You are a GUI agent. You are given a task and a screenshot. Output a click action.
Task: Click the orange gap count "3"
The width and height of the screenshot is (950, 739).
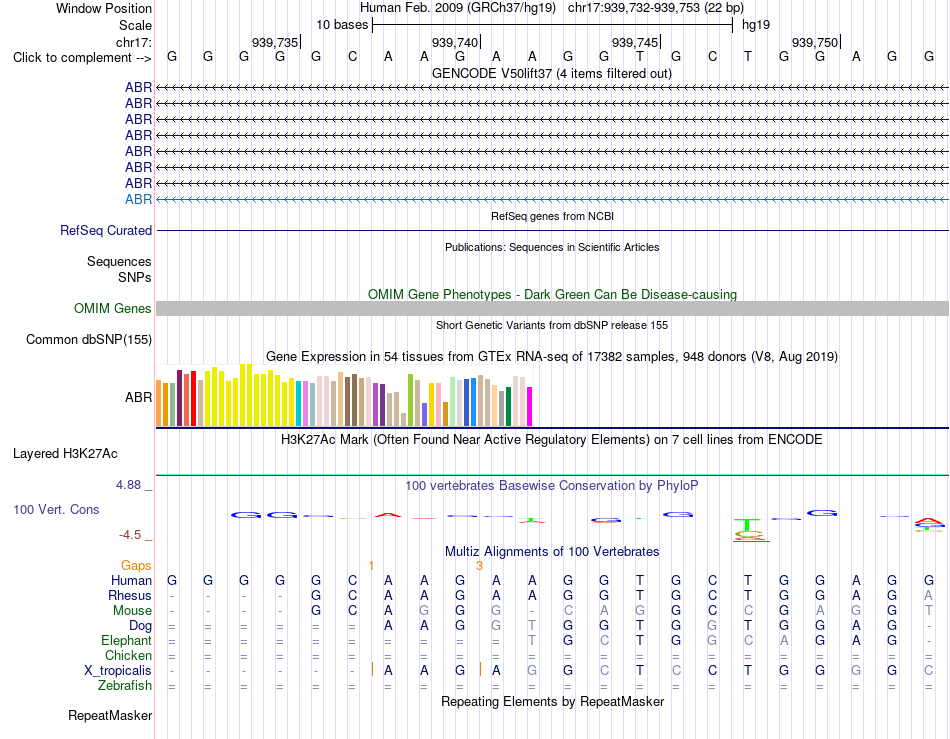479,566
